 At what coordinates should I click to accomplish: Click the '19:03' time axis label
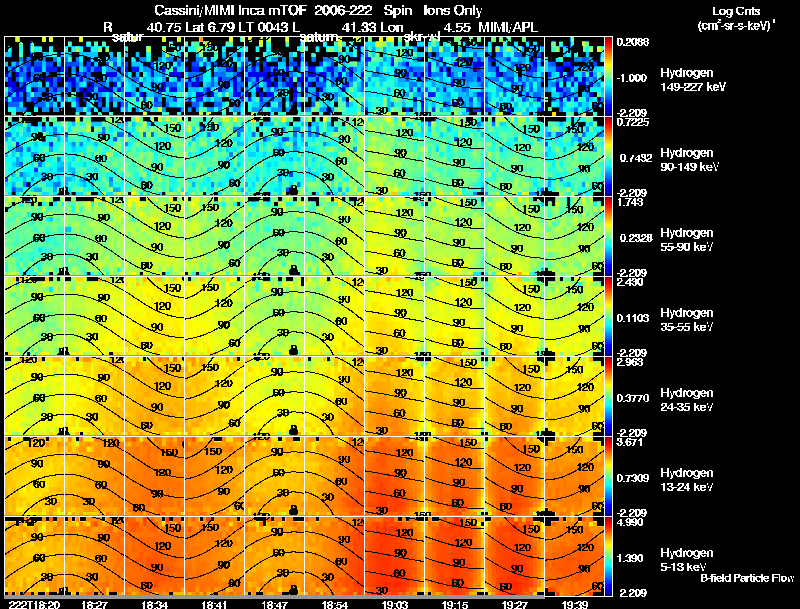tap(395, 604)
